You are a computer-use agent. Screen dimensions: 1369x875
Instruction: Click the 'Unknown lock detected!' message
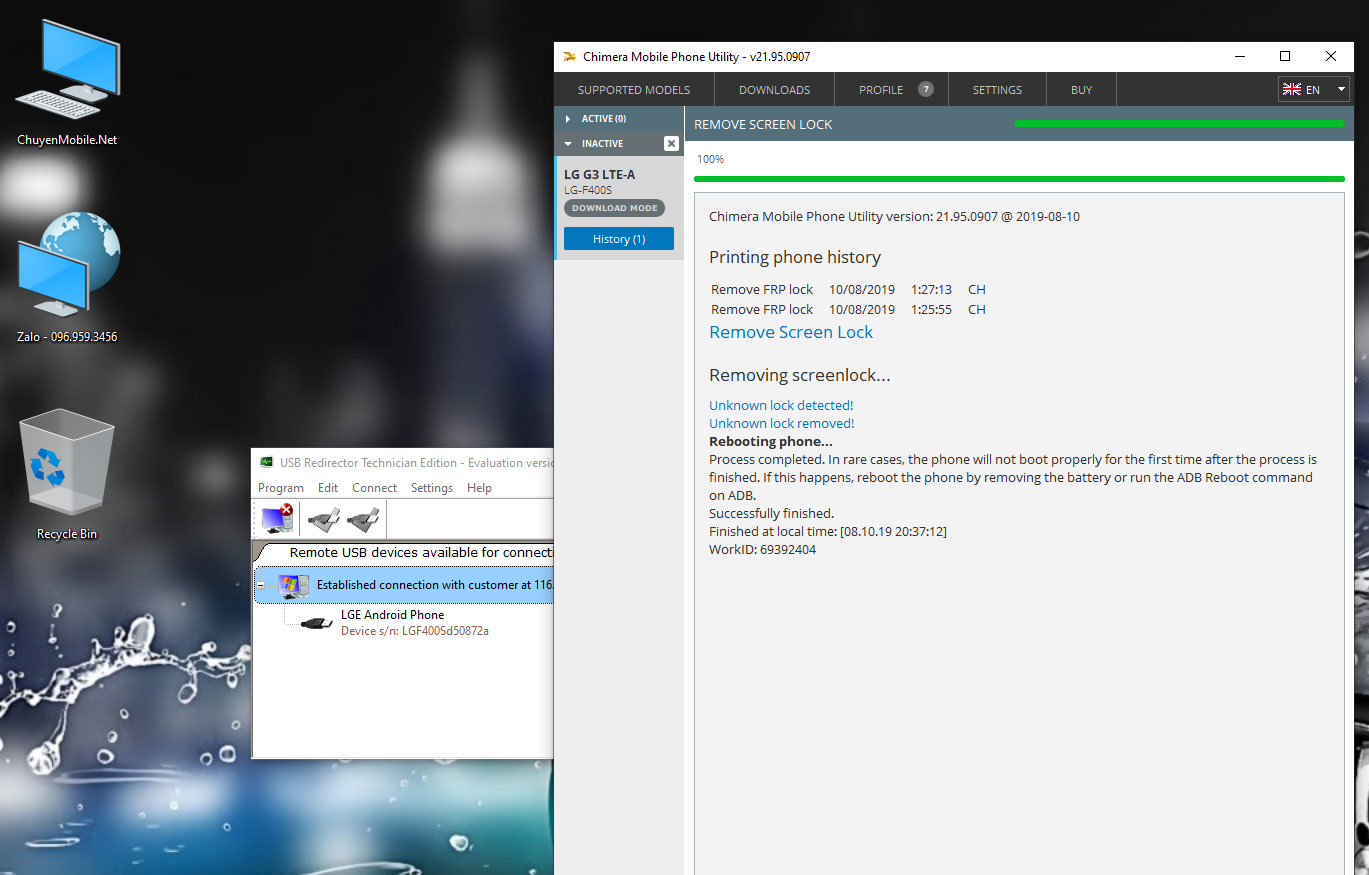coord(781,405)
